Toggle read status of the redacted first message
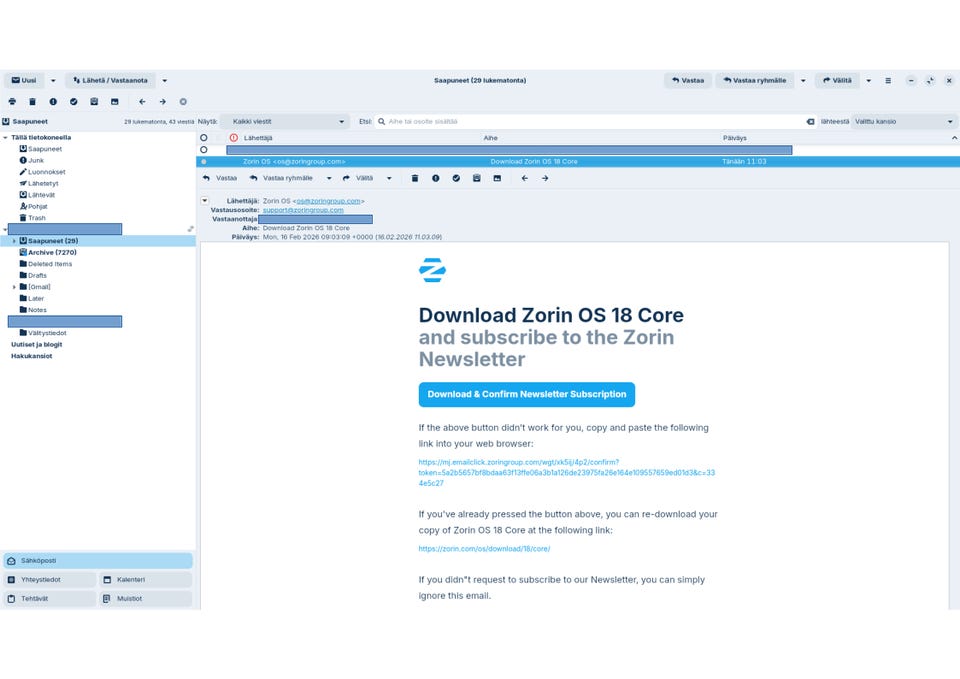 tap(204, 149)
